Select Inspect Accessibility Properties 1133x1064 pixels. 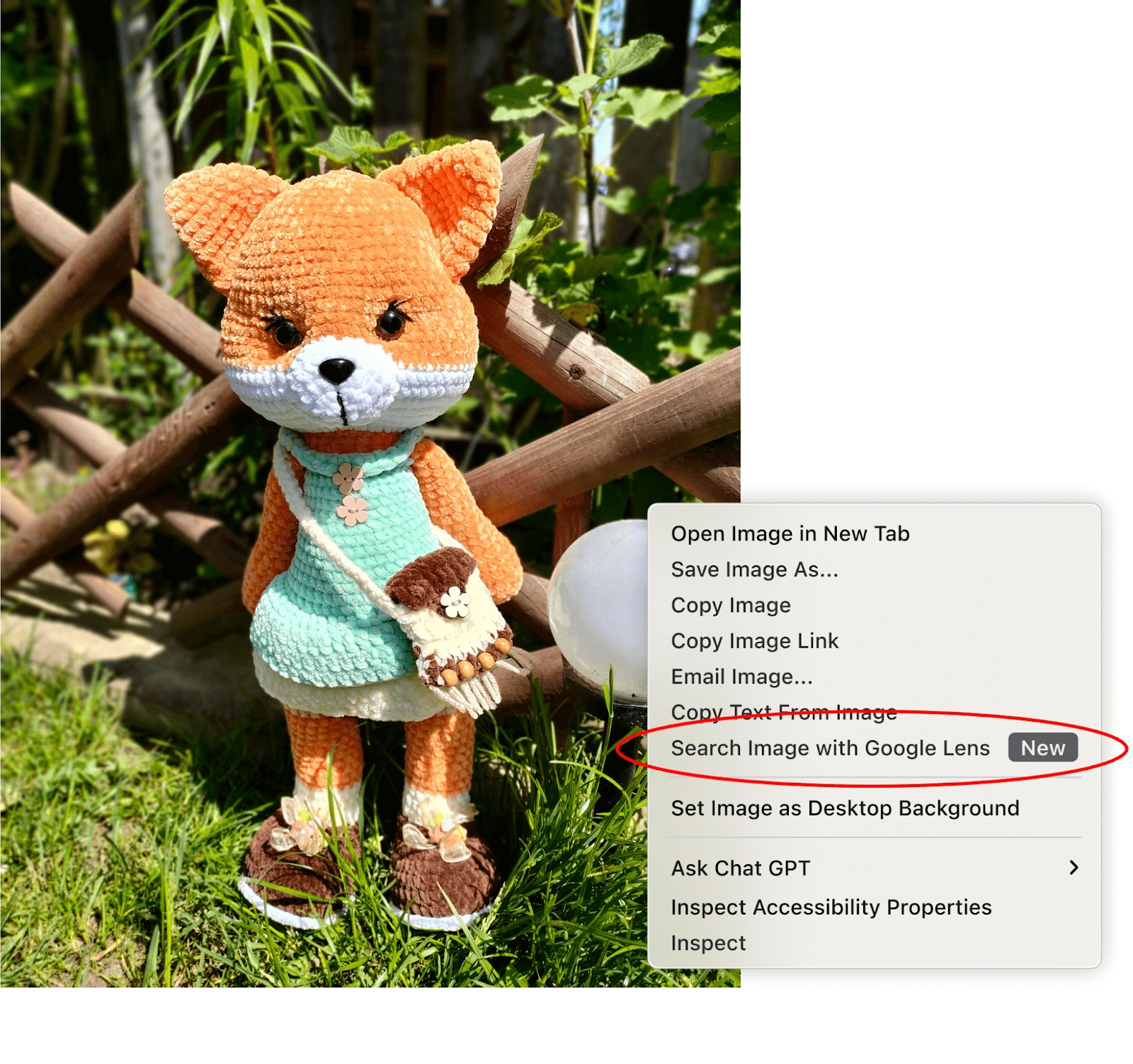pos(831,906)
